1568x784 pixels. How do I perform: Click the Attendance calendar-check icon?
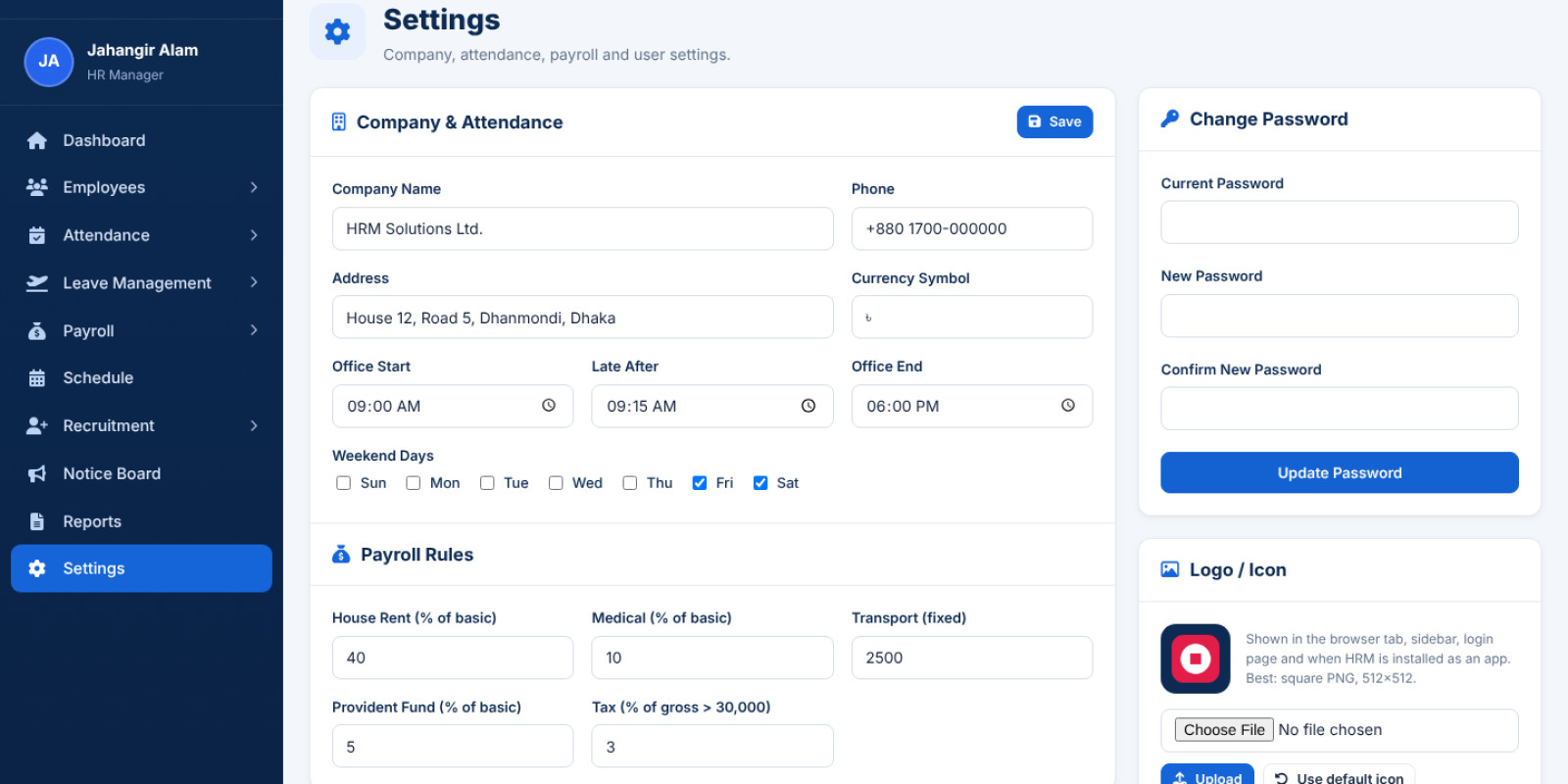(37, 235)
